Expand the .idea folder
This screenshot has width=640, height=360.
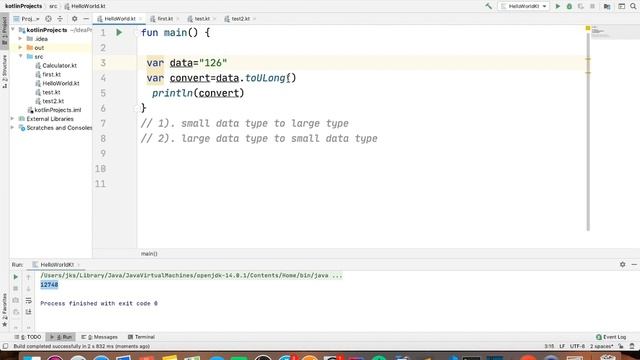(x=20, y=39)
